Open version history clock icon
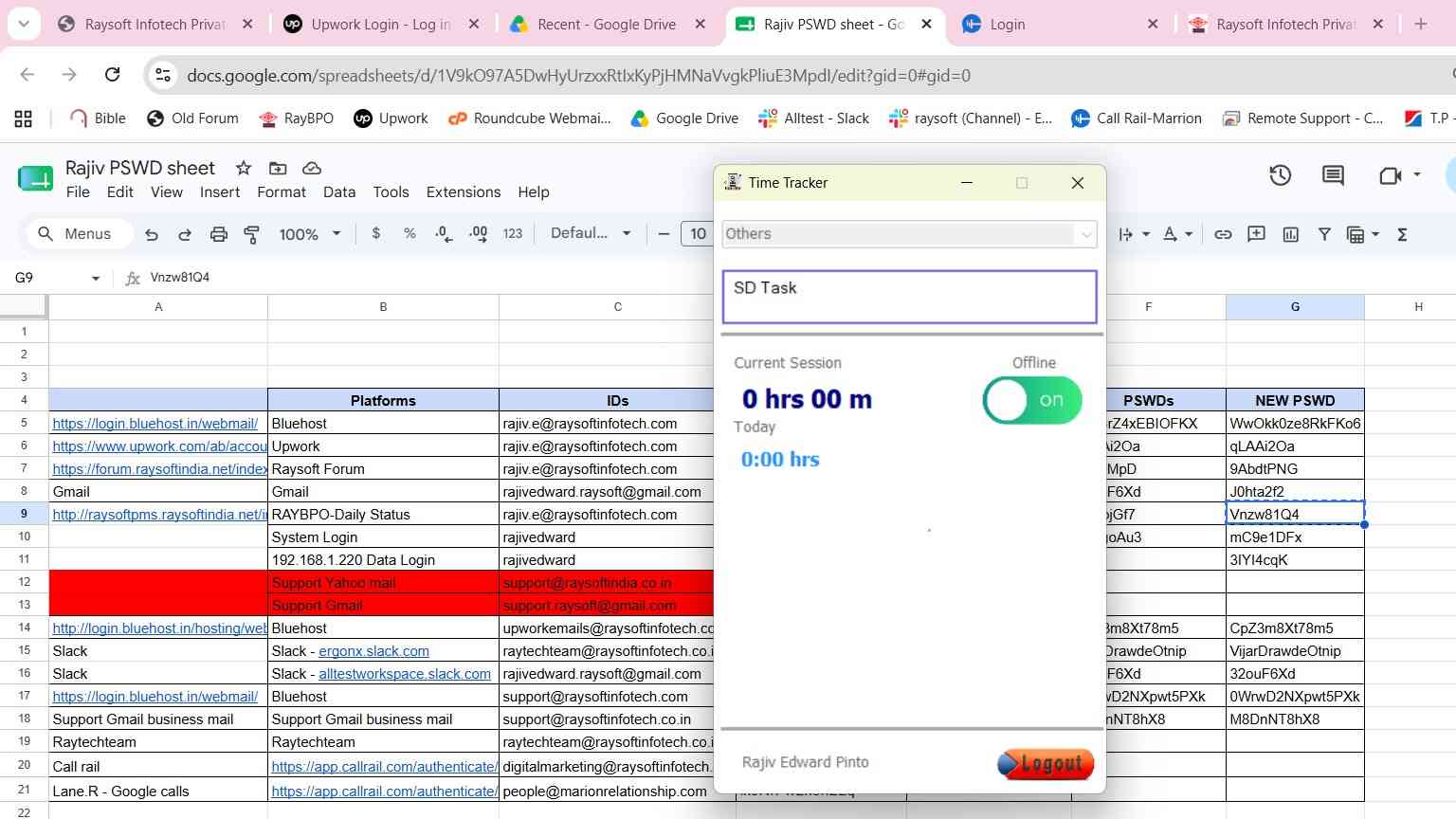The width and height of the screenshot is (1456, 819). coord(1281,175)
